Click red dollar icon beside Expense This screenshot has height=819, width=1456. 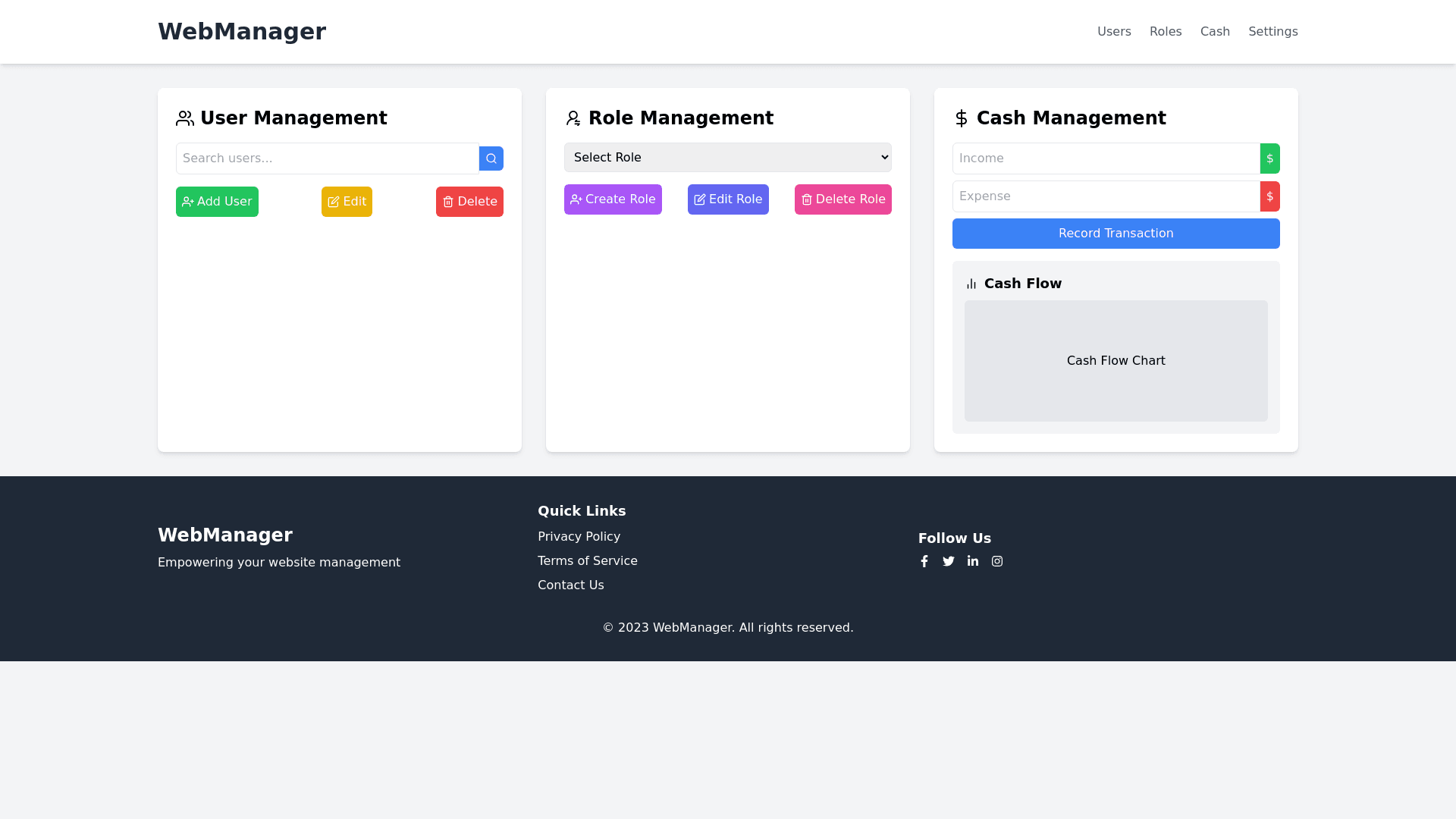pyautogui.click(x=1269, y=196)
